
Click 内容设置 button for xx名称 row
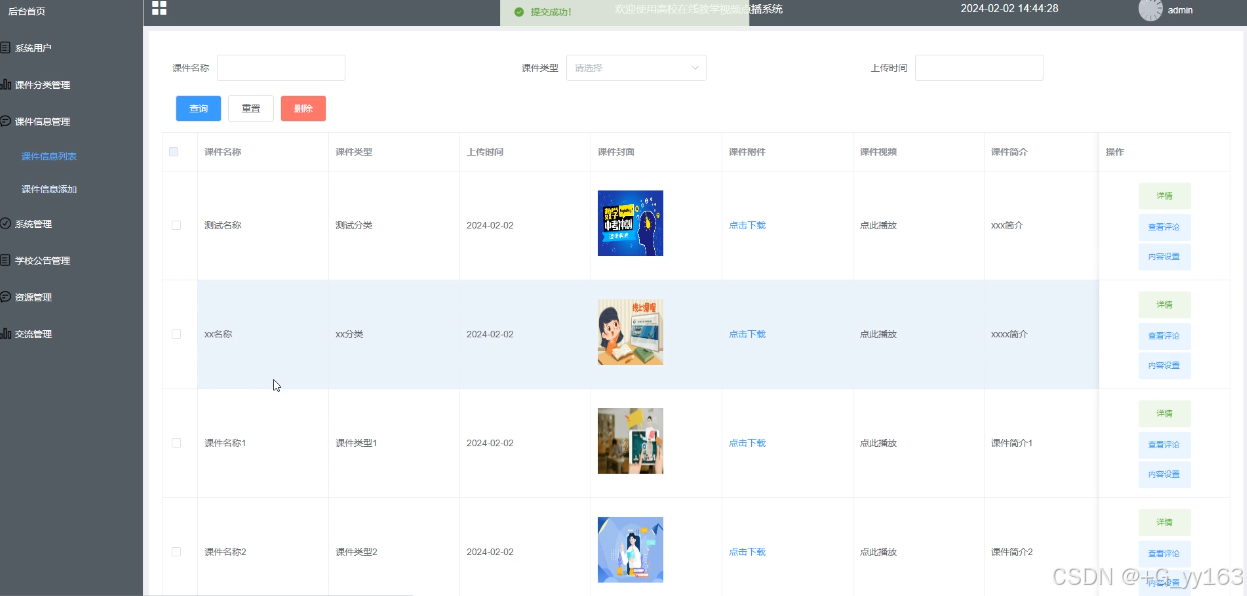(1164, 366)
